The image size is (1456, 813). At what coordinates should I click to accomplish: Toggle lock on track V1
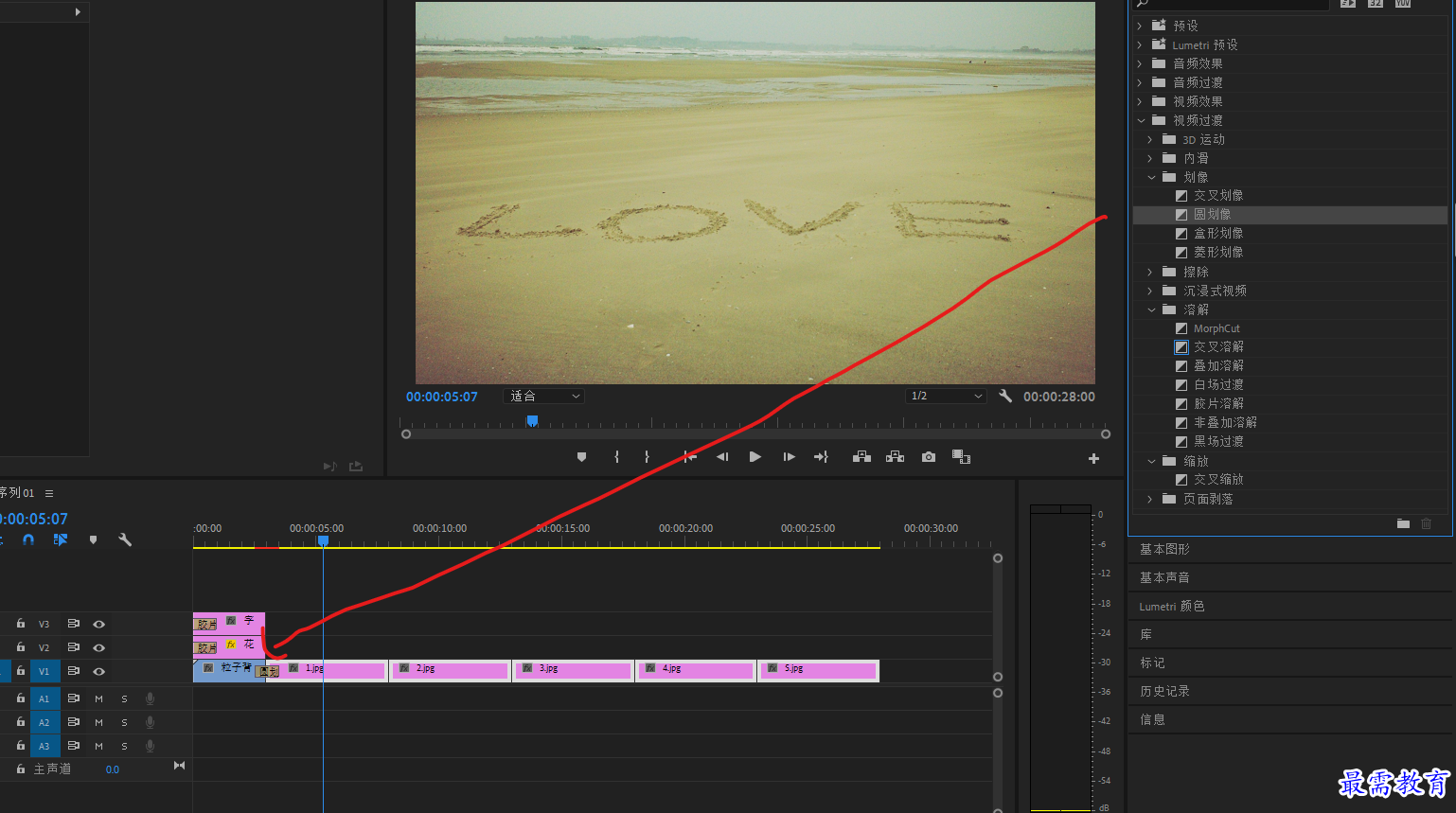coord(20,671)
